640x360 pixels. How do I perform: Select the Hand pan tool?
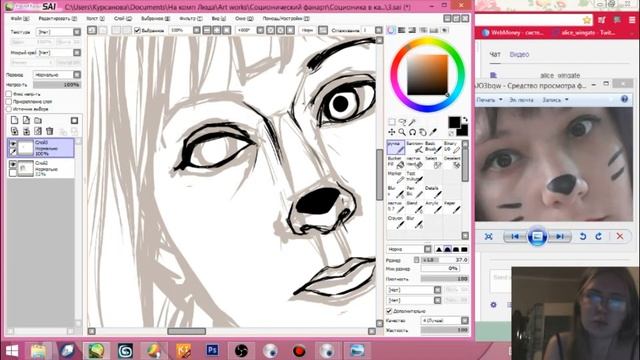[423, 132]
